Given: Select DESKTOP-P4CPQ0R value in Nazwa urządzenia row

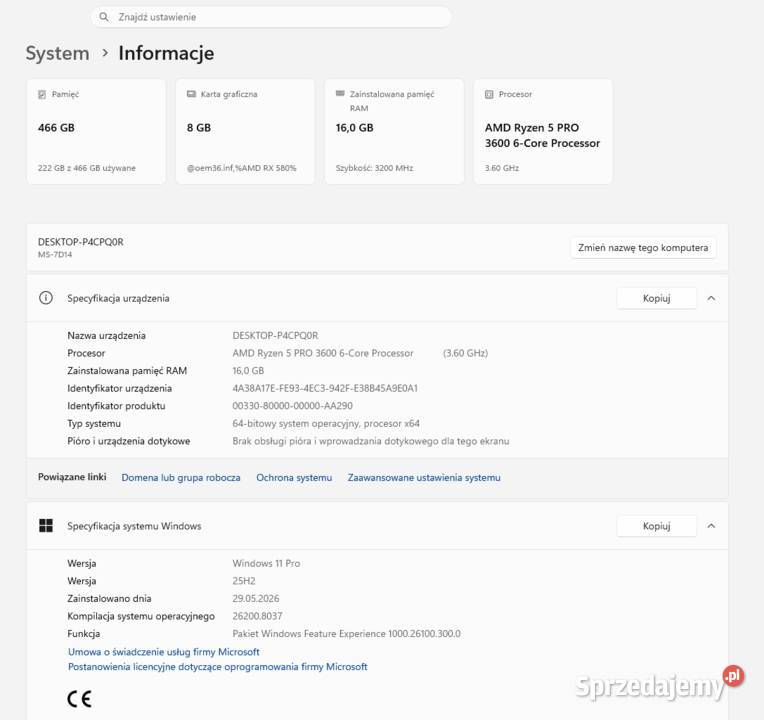Looking at the screenshot, I should coord(275,336).
